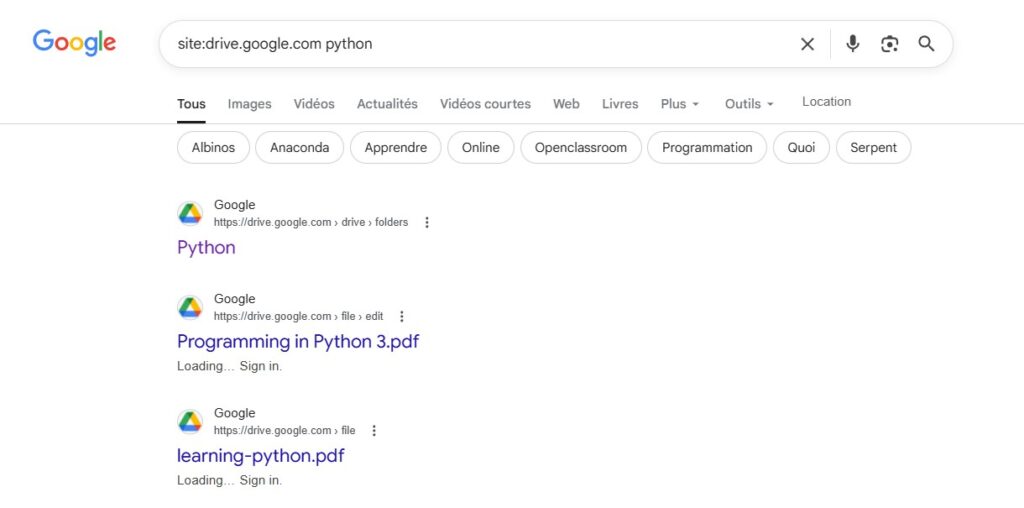Click URL of learning-python.pdf result
Viewport: 1024px width, 508px height.
[285, 431]
